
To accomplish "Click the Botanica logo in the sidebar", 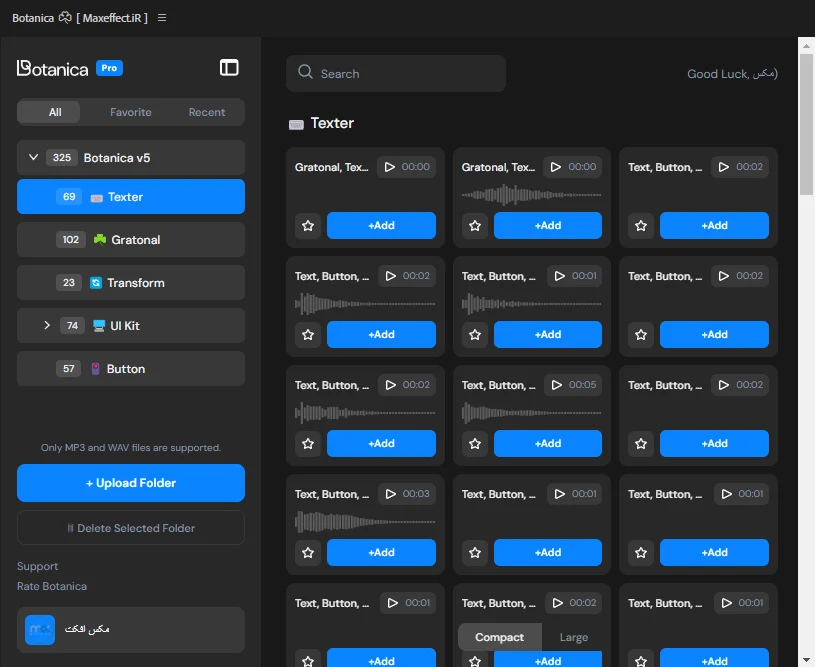I will click(52, 68).
